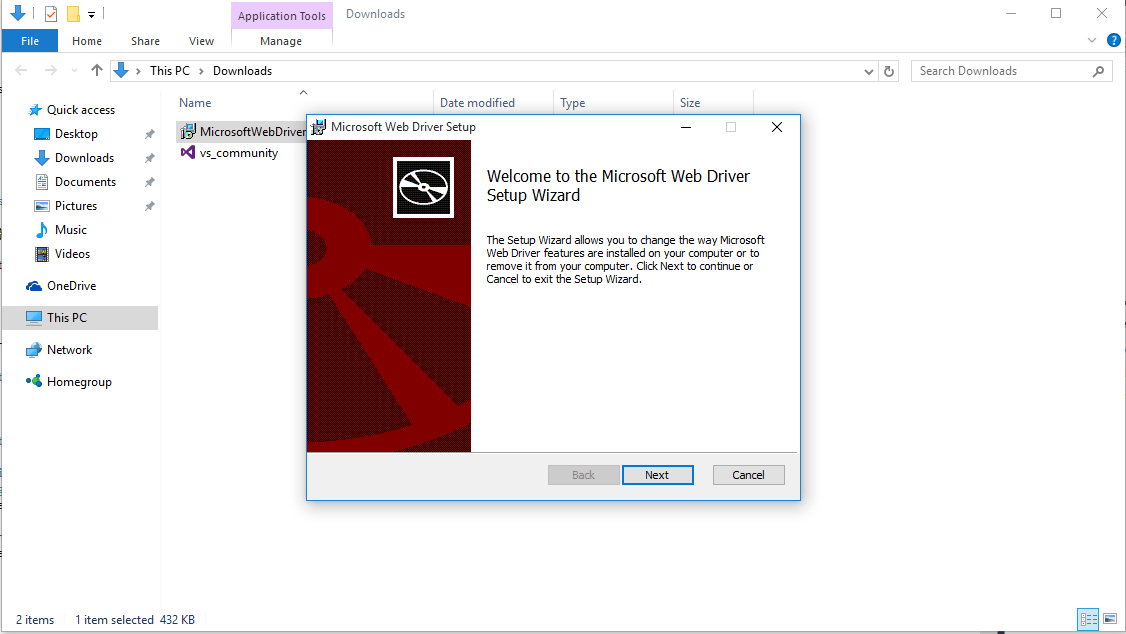The image size is (1126, 634).
Task: Expand the breadcrumb chevron after This PC
Action: [201, 70]
